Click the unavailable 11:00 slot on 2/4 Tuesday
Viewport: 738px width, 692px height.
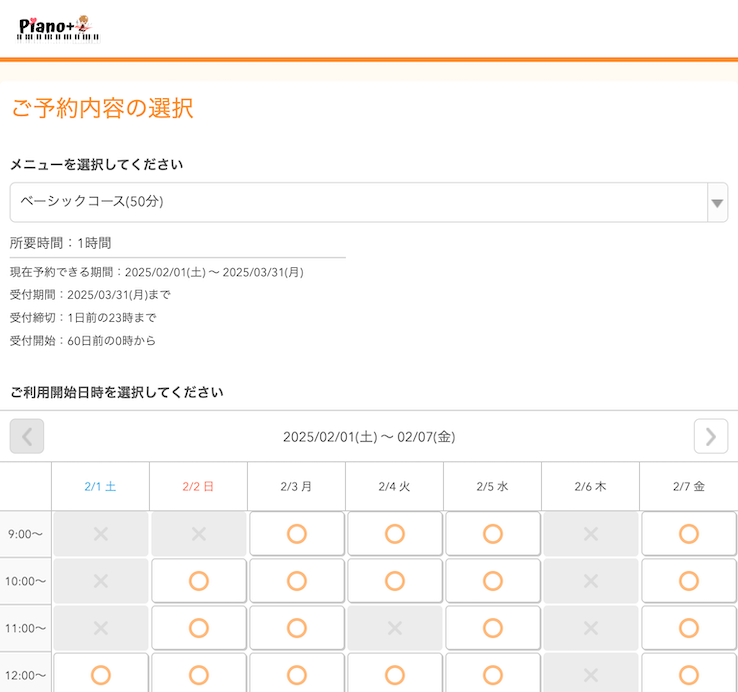[x=395, y=628]
